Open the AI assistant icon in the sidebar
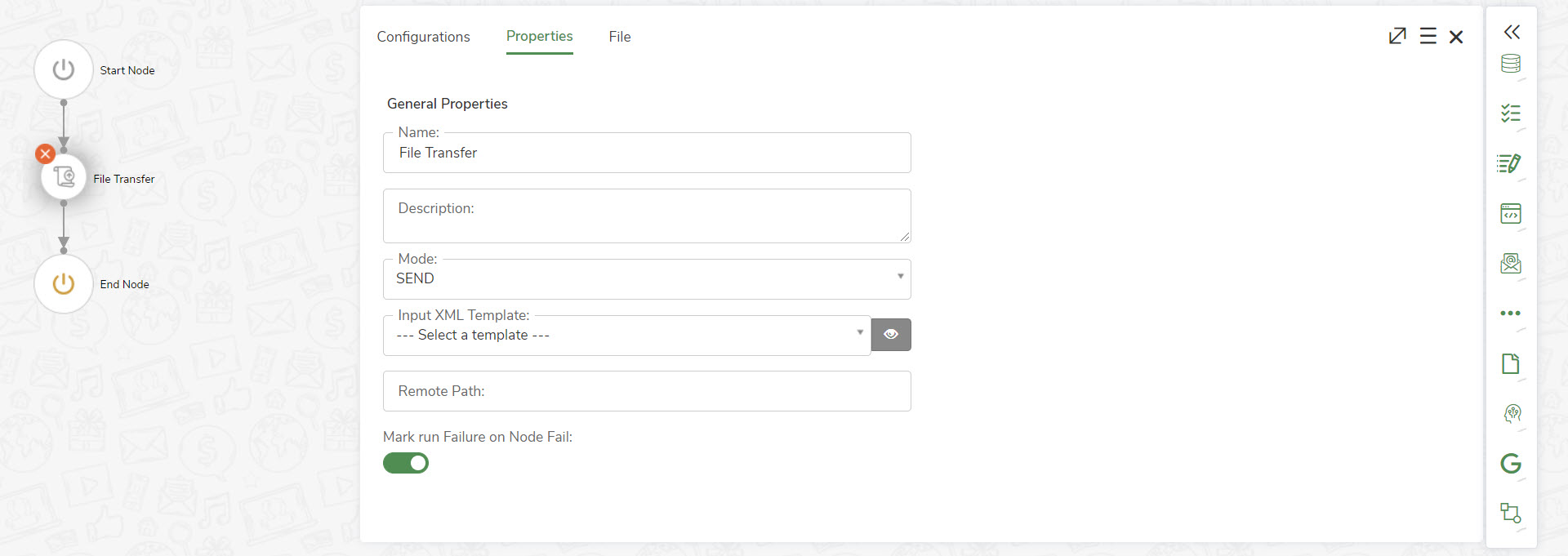The height and width of the screenshot is (556, 1568). [1512, 415]
